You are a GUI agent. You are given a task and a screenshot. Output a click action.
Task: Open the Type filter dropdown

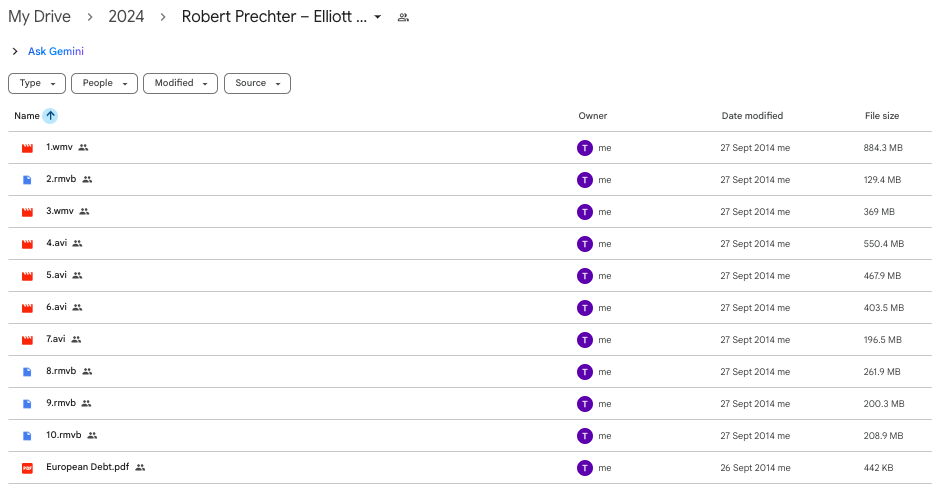[x=37, y=83]
